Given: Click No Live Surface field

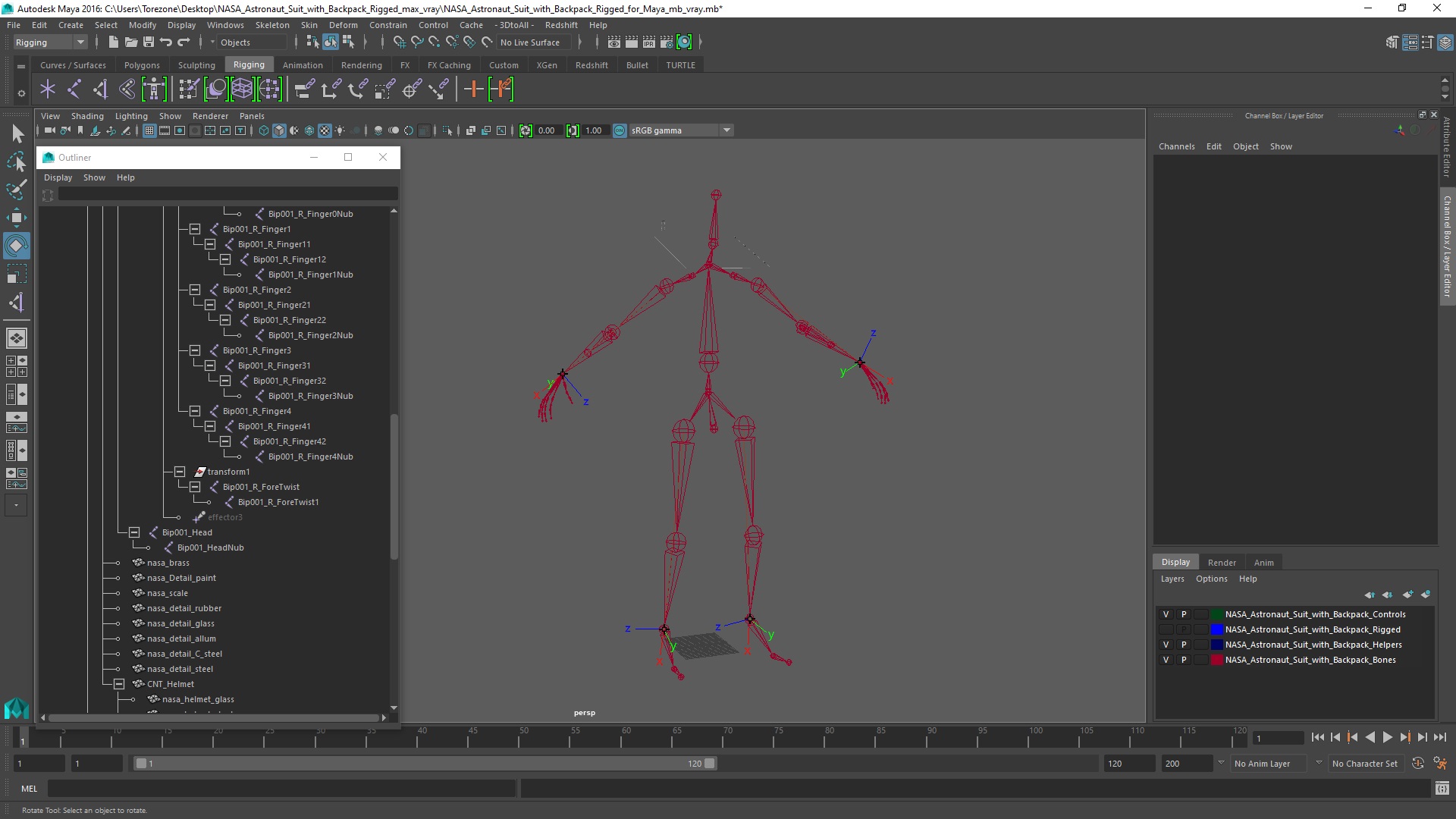Looking at the screenshot, I should (x=535, y=42).
